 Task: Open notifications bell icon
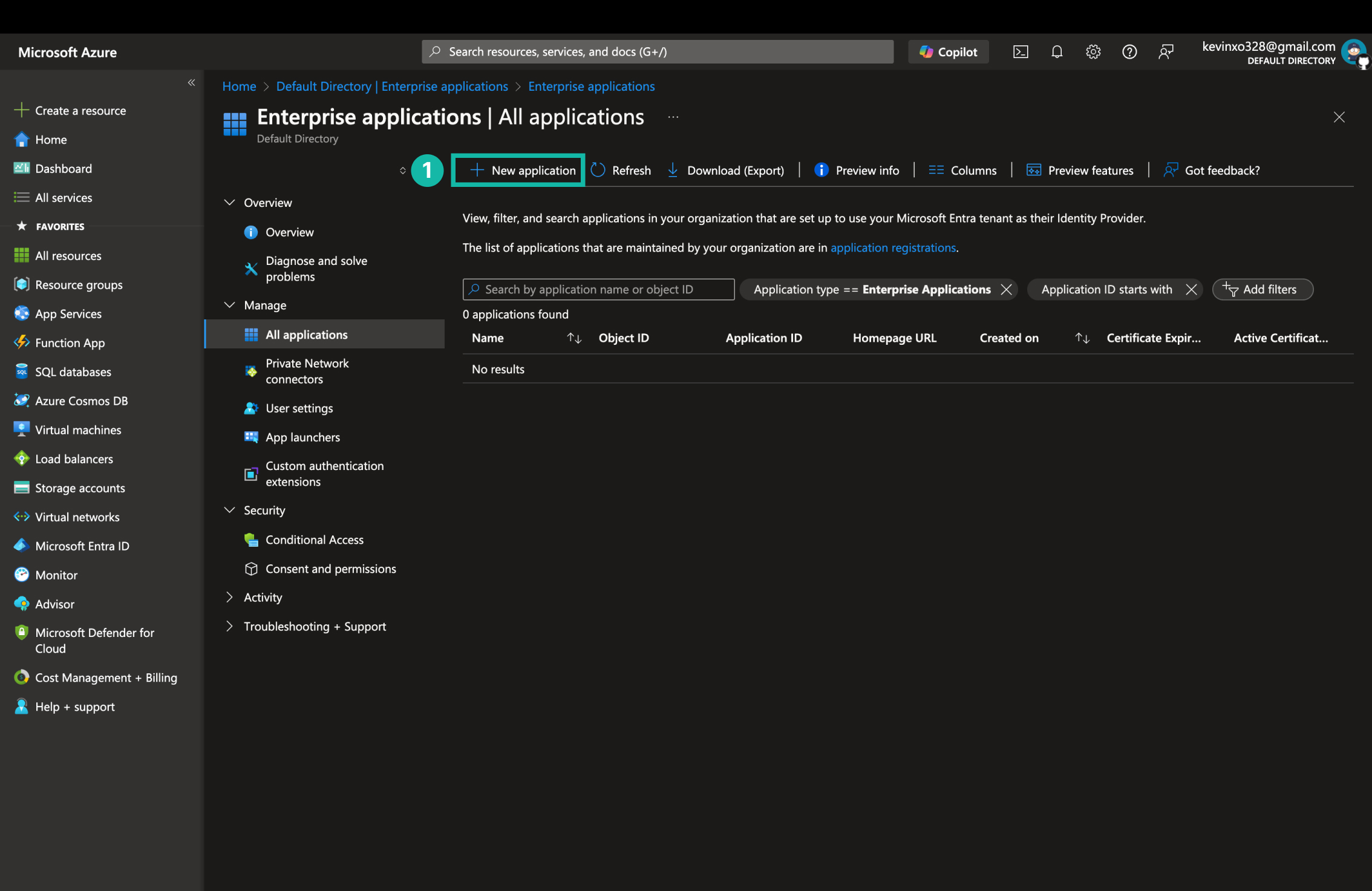tap(1057, 52)
